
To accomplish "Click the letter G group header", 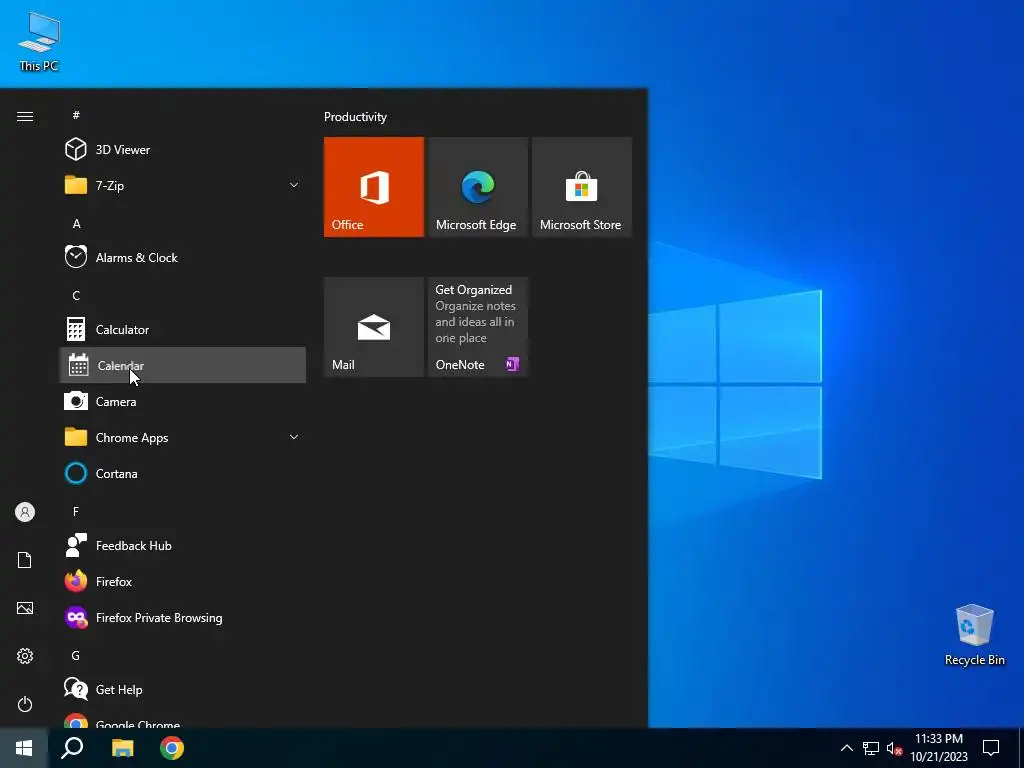I will [x=76, y=655].
